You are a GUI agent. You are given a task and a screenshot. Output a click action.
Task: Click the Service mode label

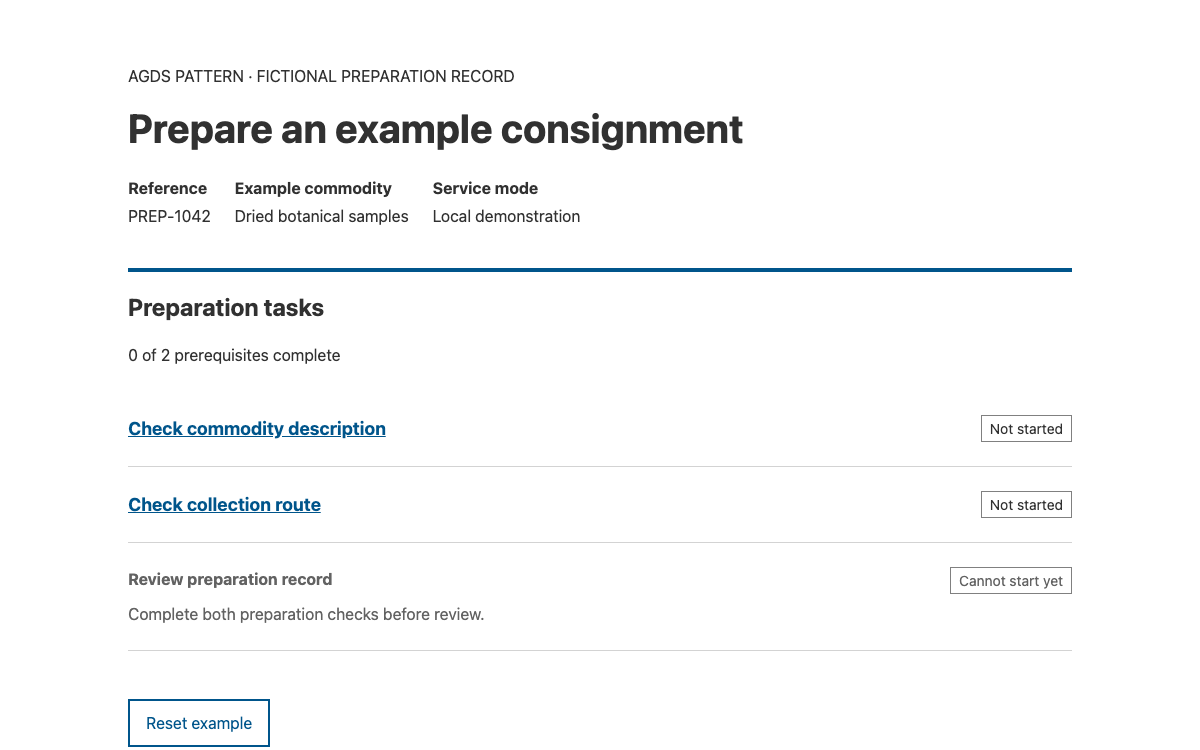coord(485,188)
